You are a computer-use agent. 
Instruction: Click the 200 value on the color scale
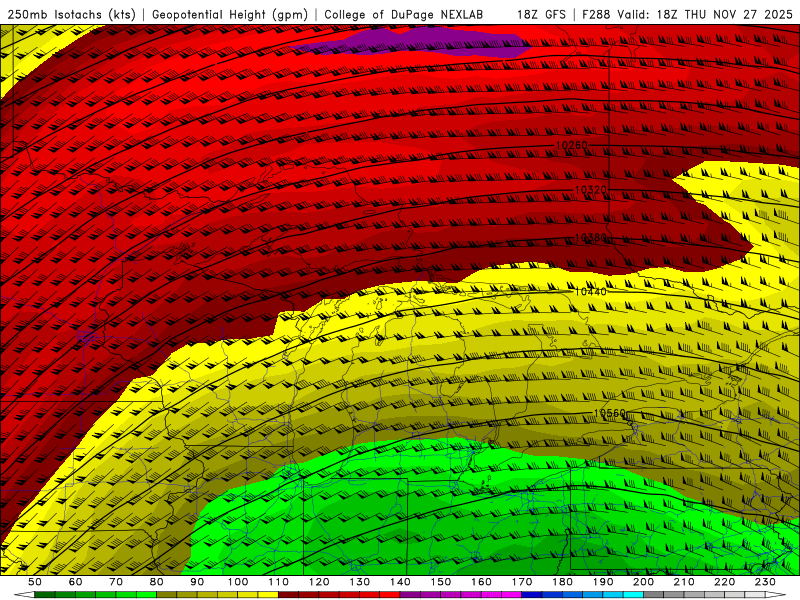(644, 582)
